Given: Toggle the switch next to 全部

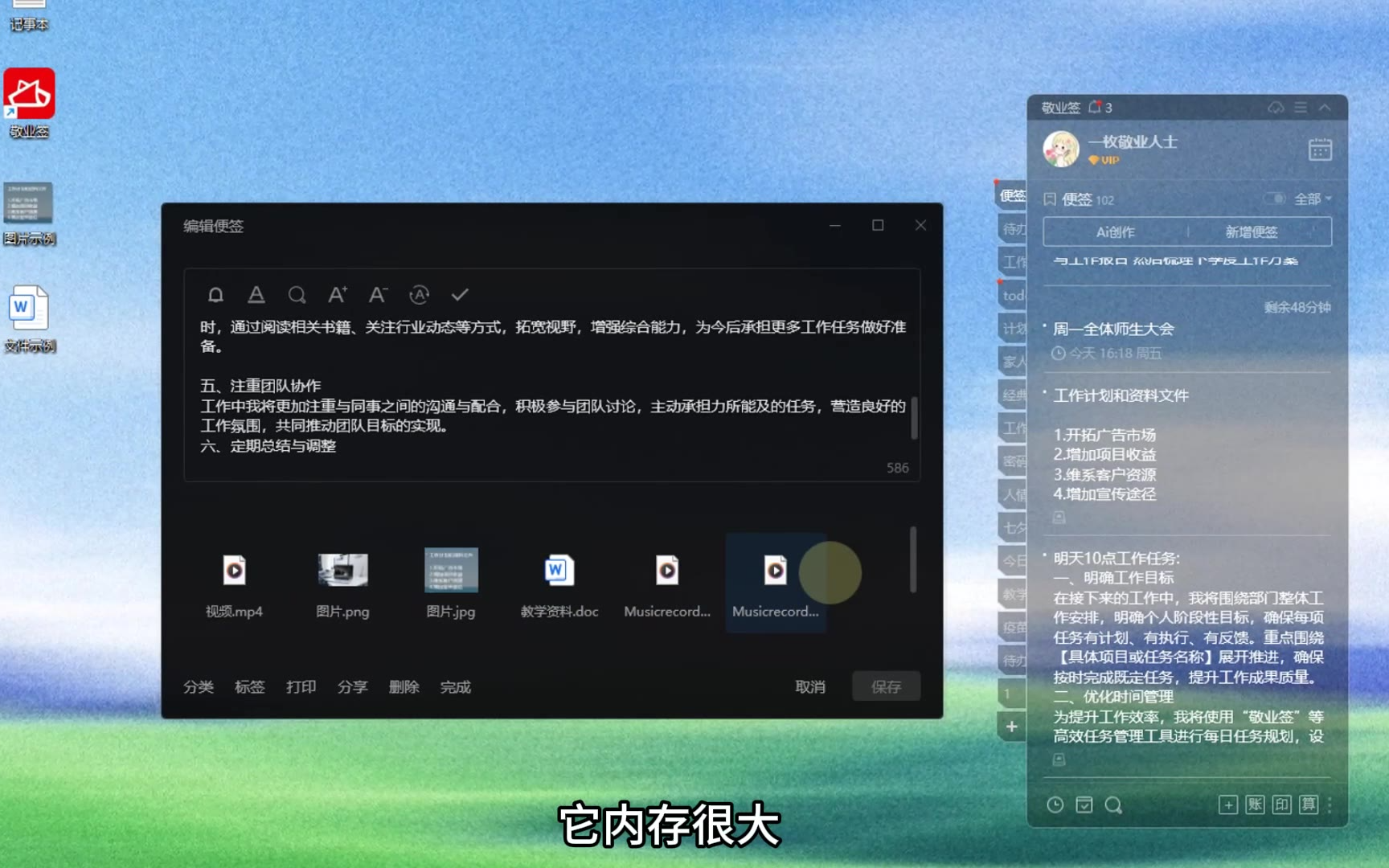Looking at the screenshot, I should point(1274,199).
